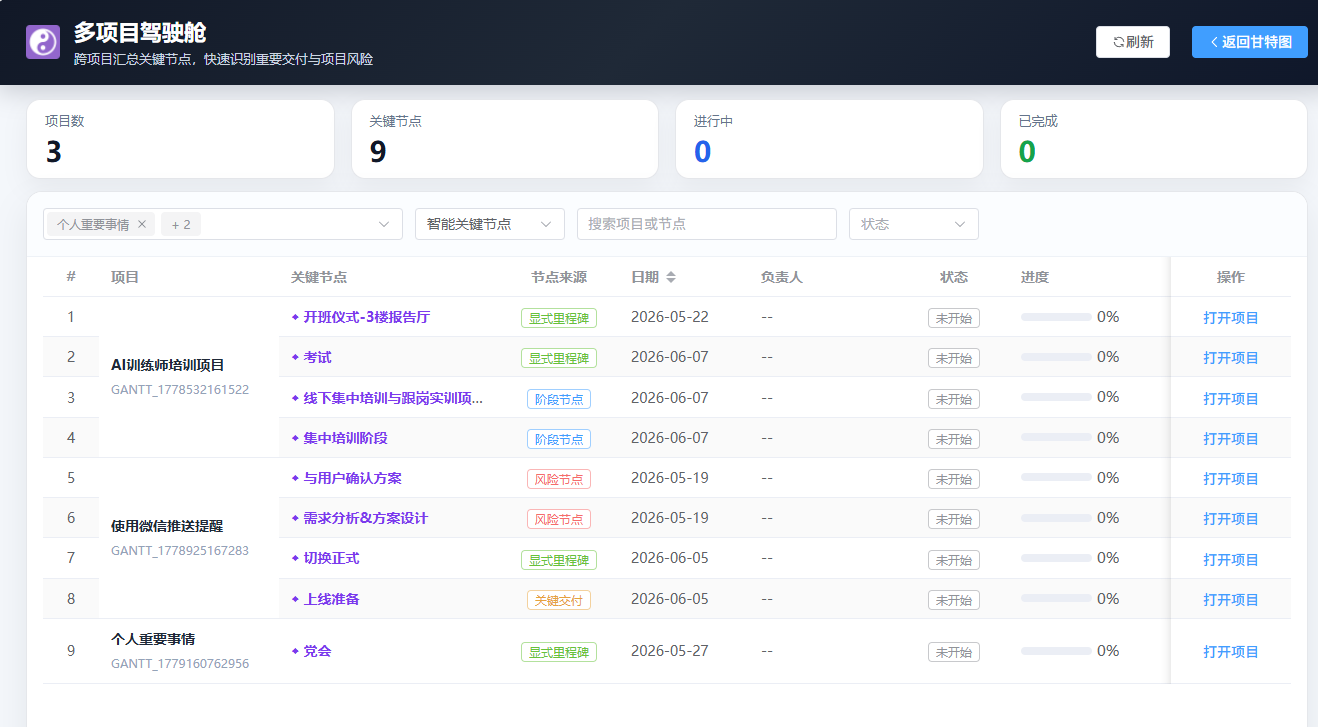Screen dimensions: 1318x727
Task: Open project link for 考试 row
Action: coord(1231,358)
